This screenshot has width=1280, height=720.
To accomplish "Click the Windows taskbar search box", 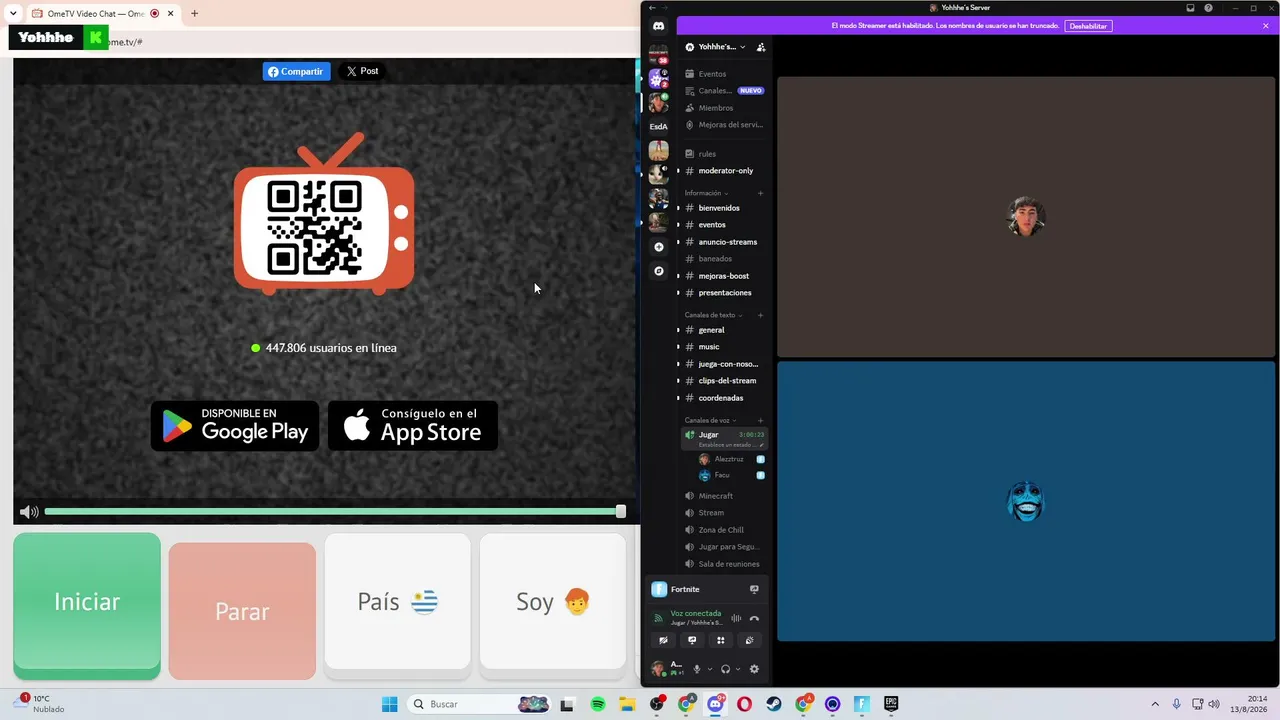I will point(480,704).
